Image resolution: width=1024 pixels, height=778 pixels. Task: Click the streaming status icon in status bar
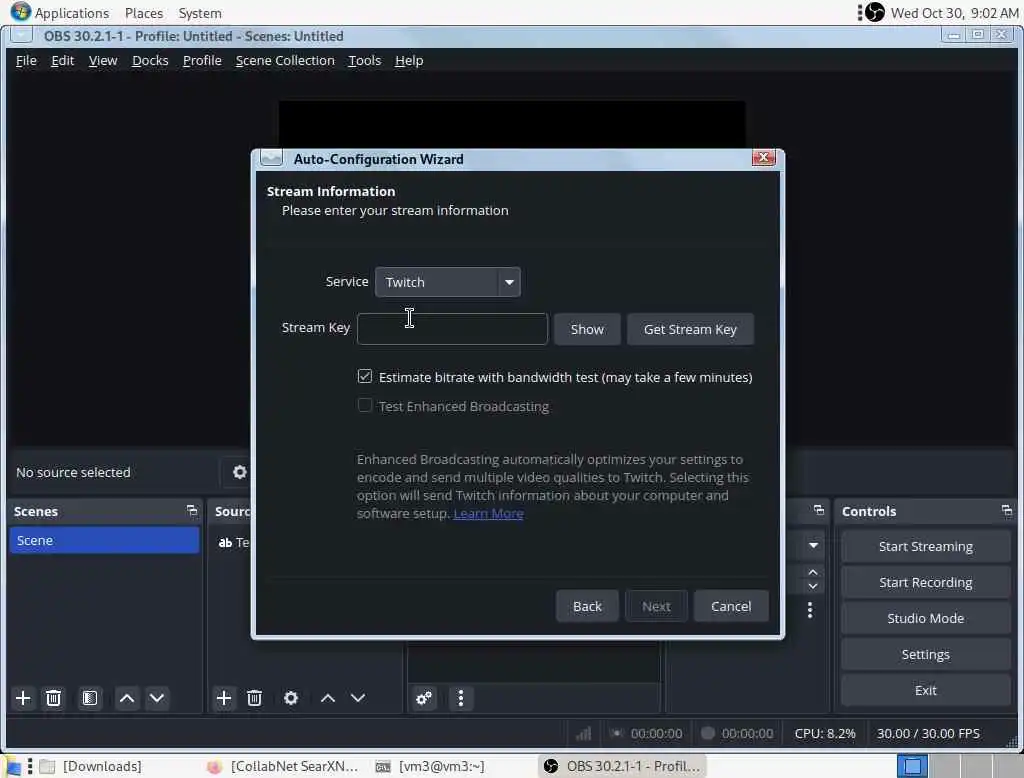coord(616,733)
